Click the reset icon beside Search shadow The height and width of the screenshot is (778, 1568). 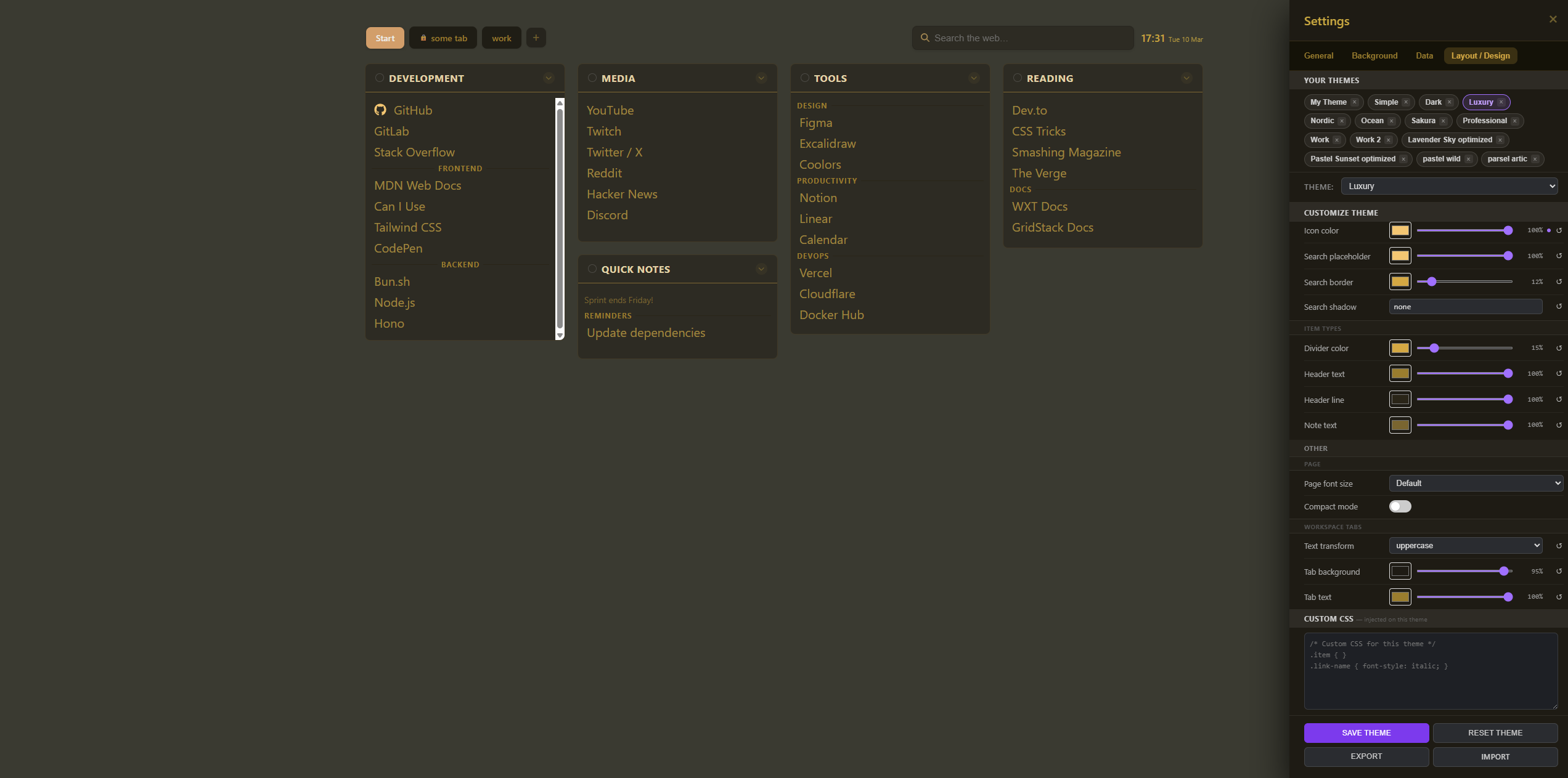pyautogui.click(x=1559, y=306)
